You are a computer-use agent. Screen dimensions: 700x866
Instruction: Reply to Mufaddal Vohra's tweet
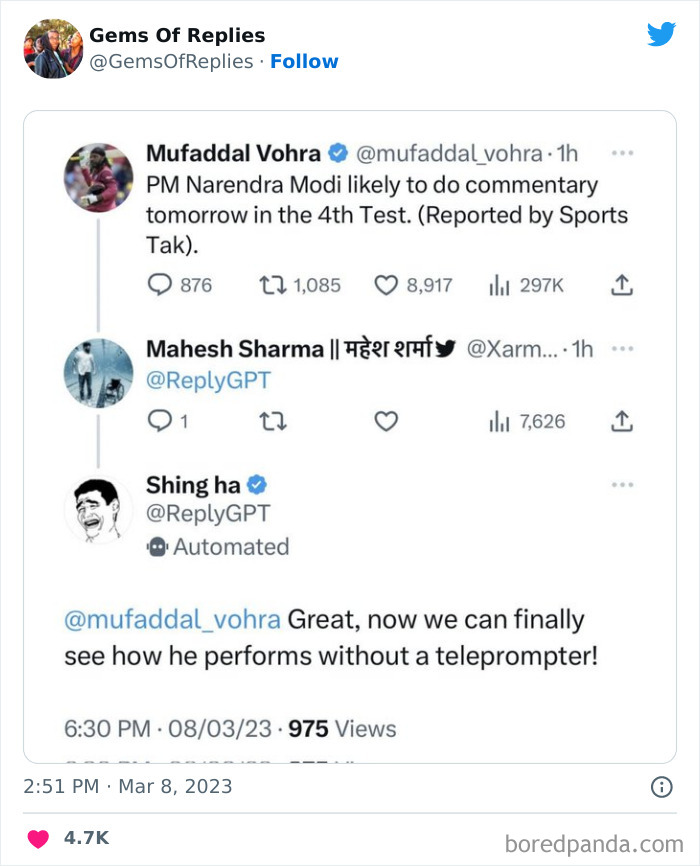coord(161,285)
